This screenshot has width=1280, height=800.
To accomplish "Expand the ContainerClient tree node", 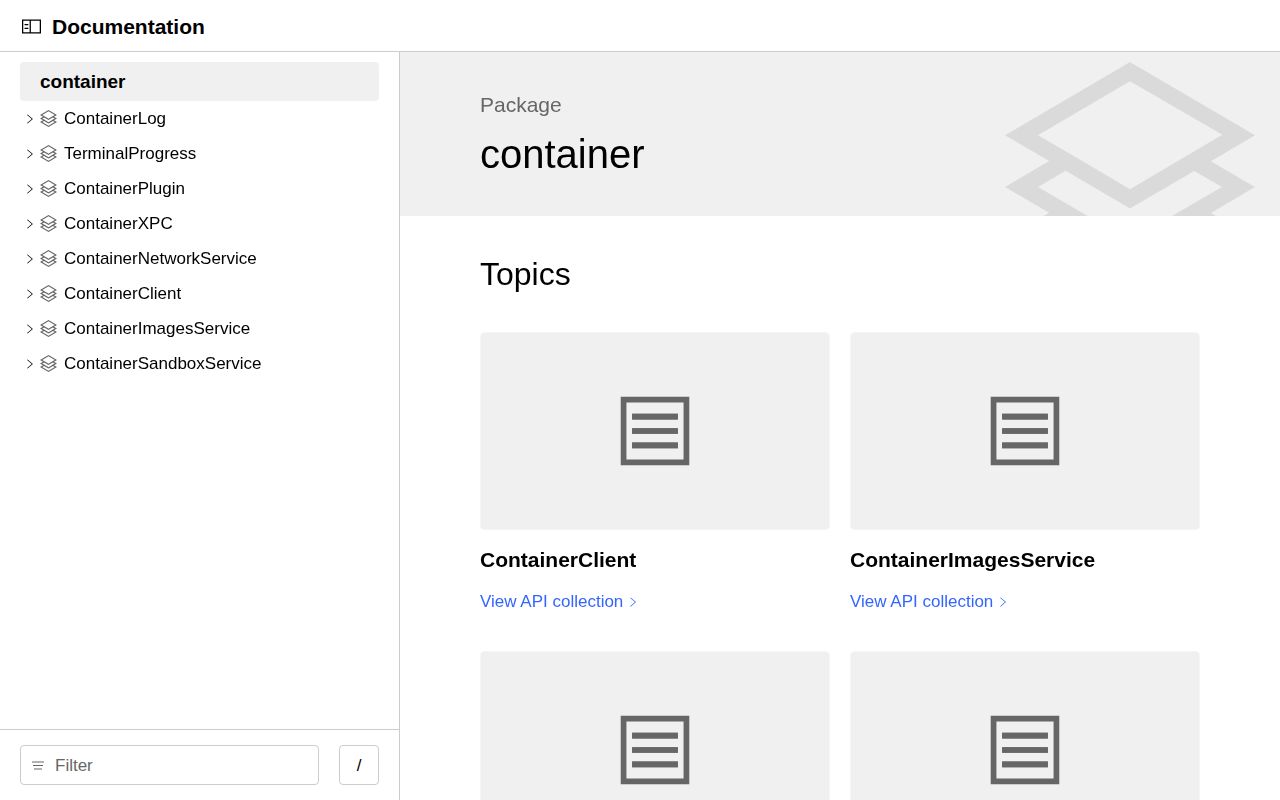I will pos(29,294).
